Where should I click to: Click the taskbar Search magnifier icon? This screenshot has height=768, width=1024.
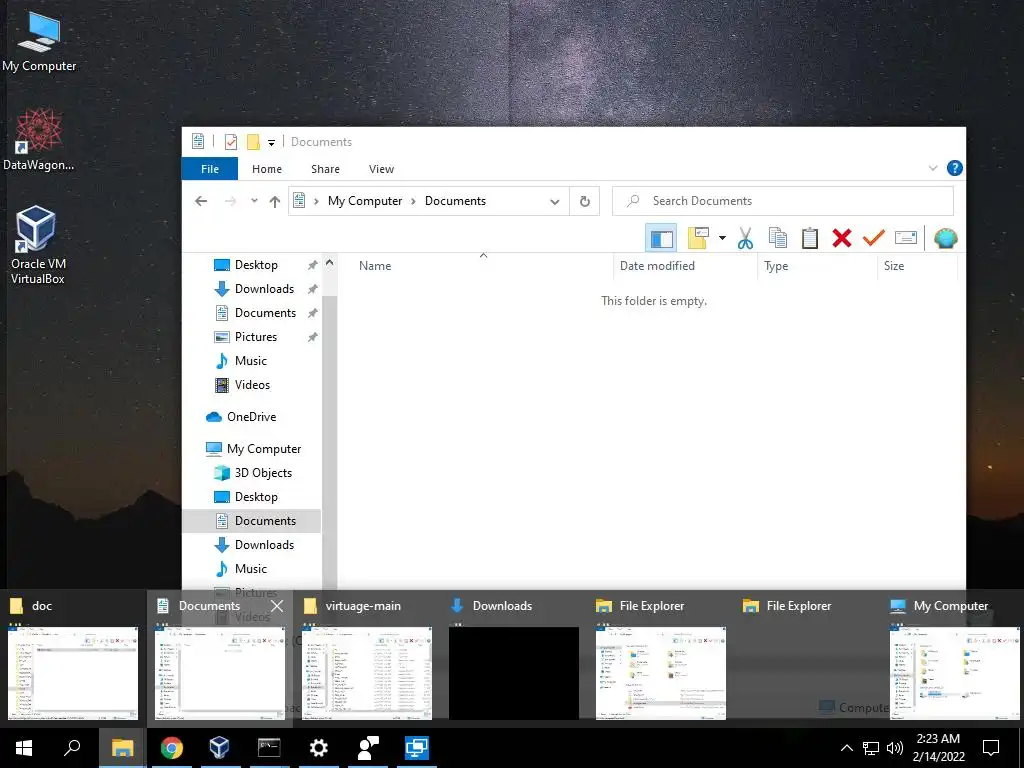tap(72, 748)
